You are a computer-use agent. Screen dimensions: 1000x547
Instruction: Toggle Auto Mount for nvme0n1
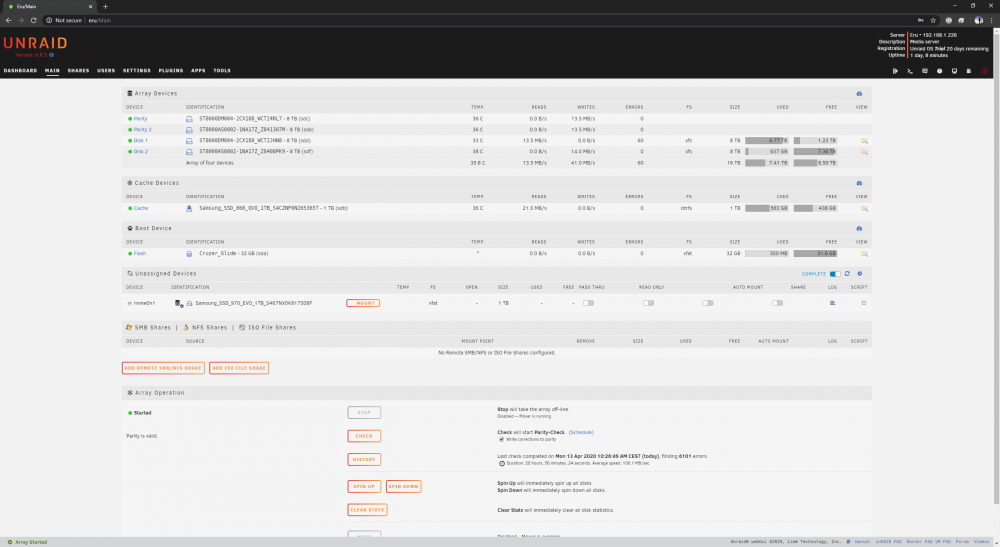tap(708, 303)
